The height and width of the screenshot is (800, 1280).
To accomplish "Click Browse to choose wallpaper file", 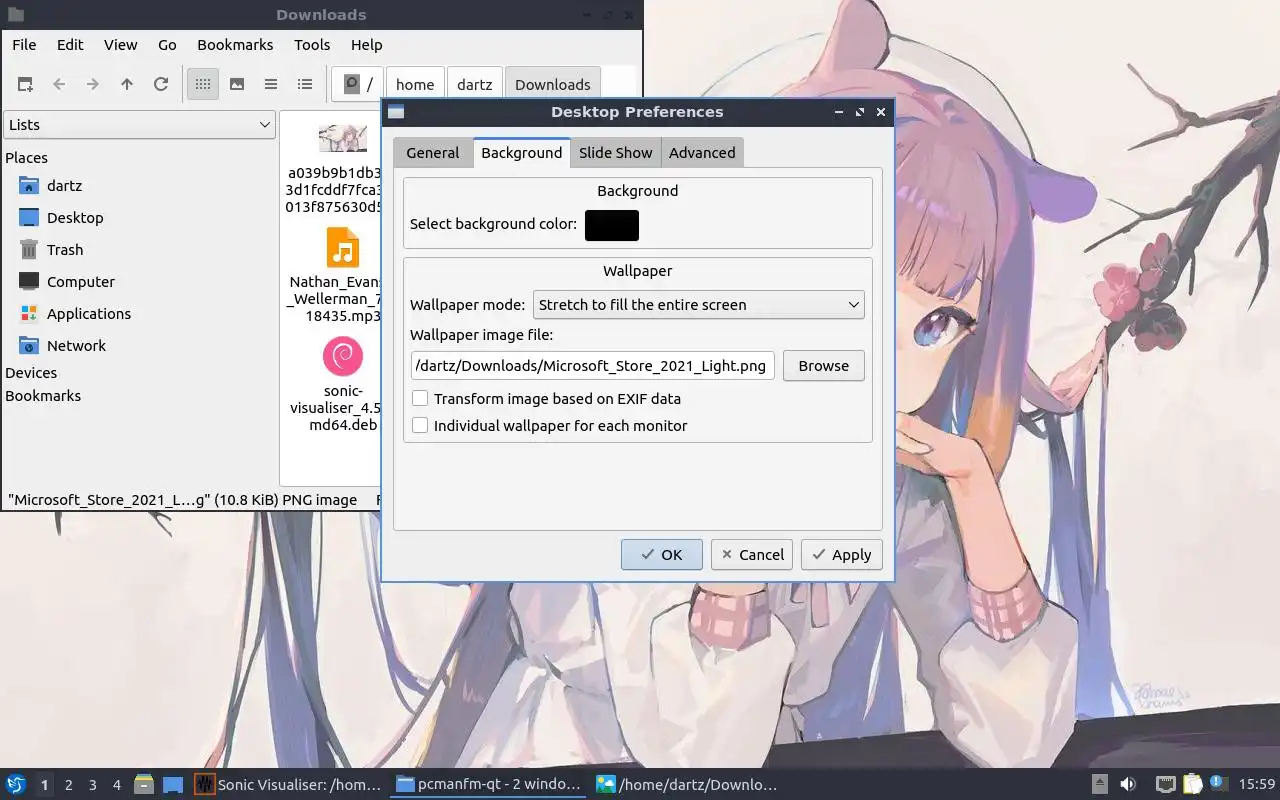I will click(x=824, y=366).
